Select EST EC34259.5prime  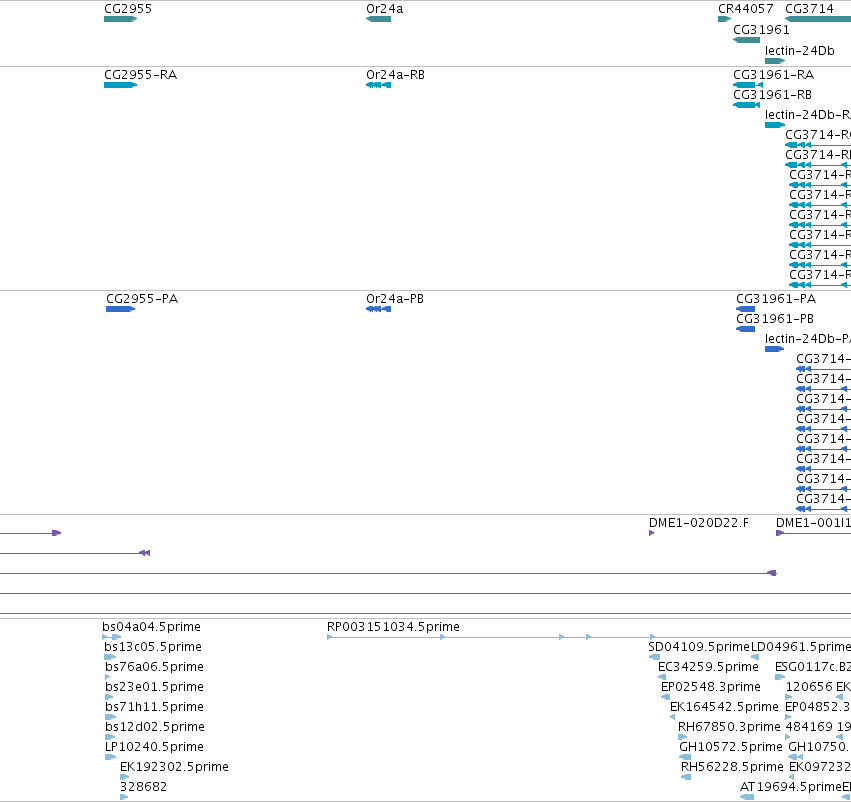(x=708, y=667)
